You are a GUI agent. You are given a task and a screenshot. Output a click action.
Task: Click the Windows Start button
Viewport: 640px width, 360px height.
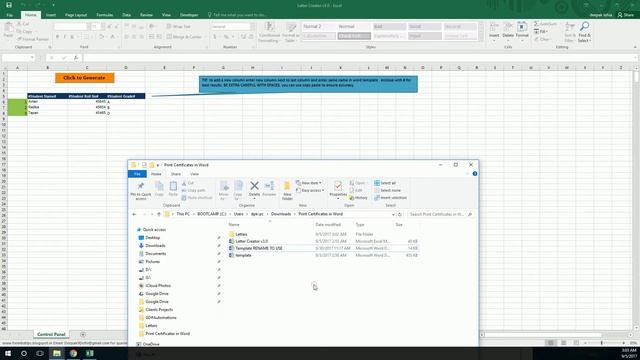pos(8,353)
